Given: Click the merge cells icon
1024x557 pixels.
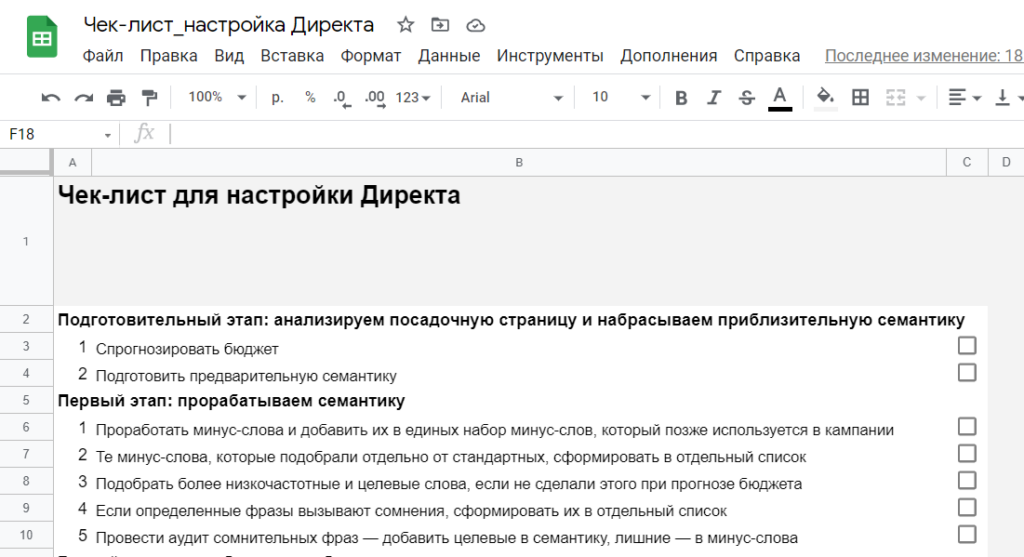Looking at the screenshot, I should click(895, 98).
